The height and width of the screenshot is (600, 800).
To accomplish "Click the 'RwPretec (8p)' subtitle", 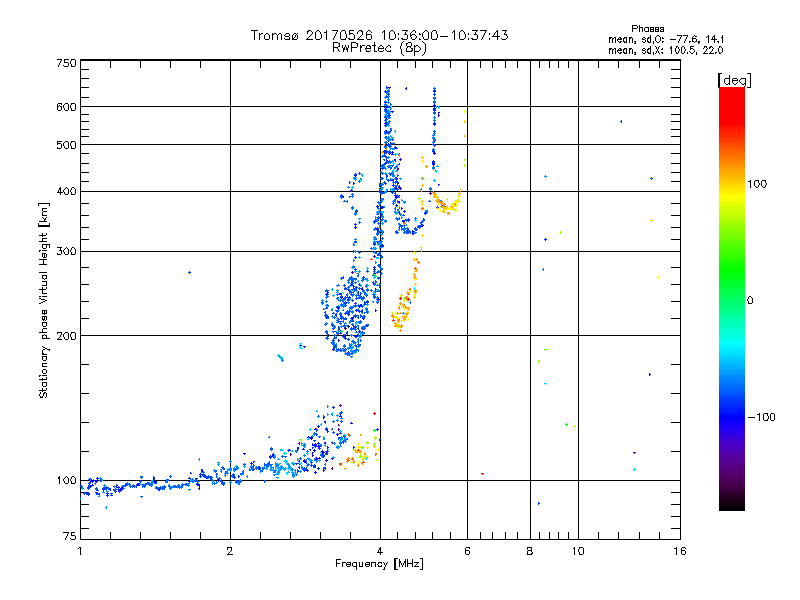I will [x=379, y=48].
